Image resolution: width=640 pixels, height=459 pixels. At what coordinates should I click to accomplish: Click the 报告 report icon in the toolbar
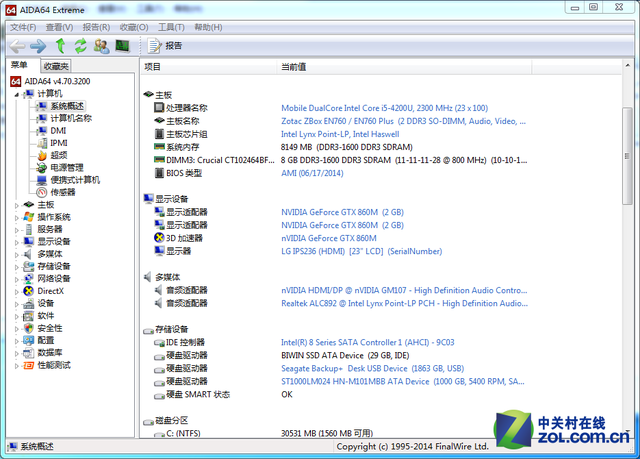155,46
